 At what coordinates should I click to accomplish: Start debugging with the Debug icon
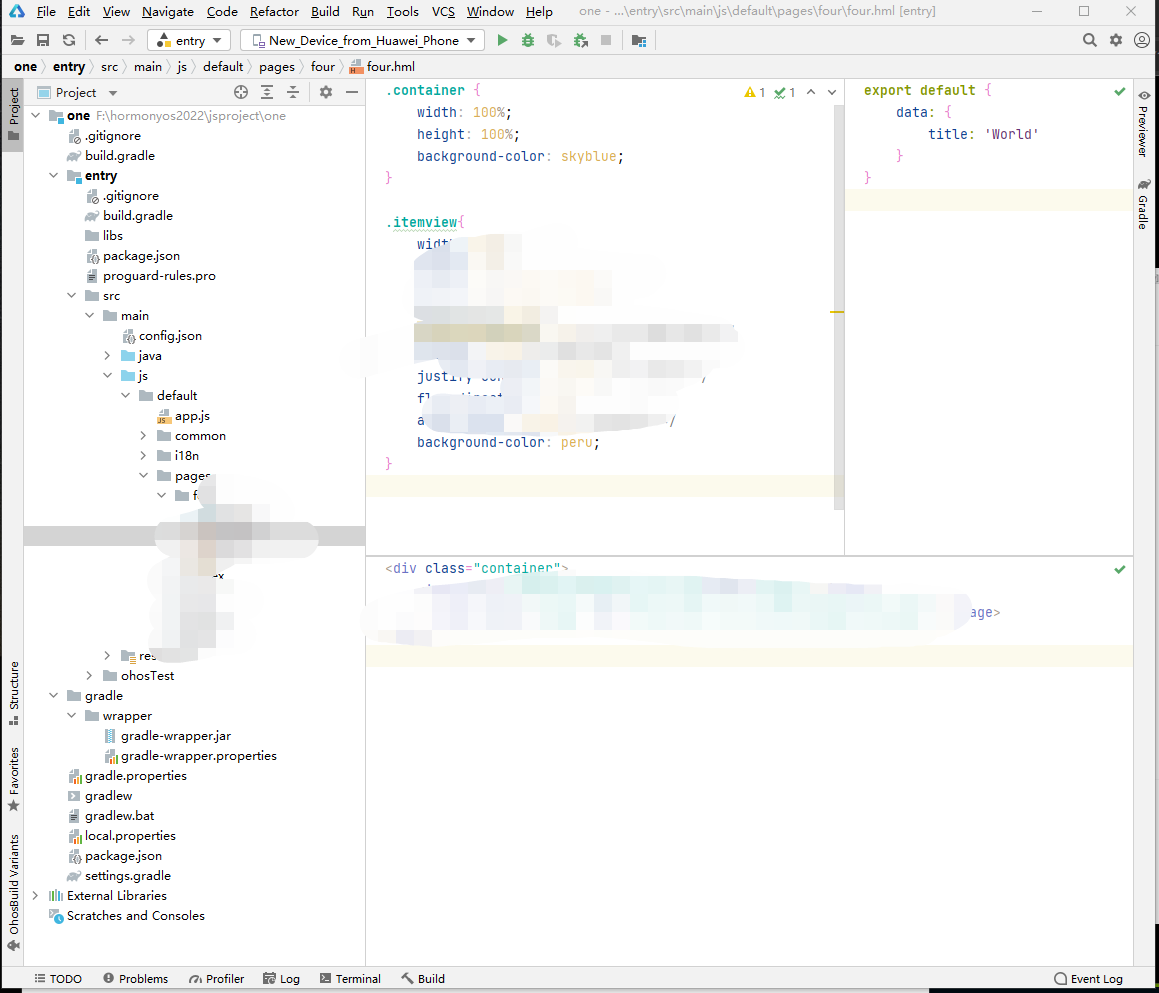[527, 40]
